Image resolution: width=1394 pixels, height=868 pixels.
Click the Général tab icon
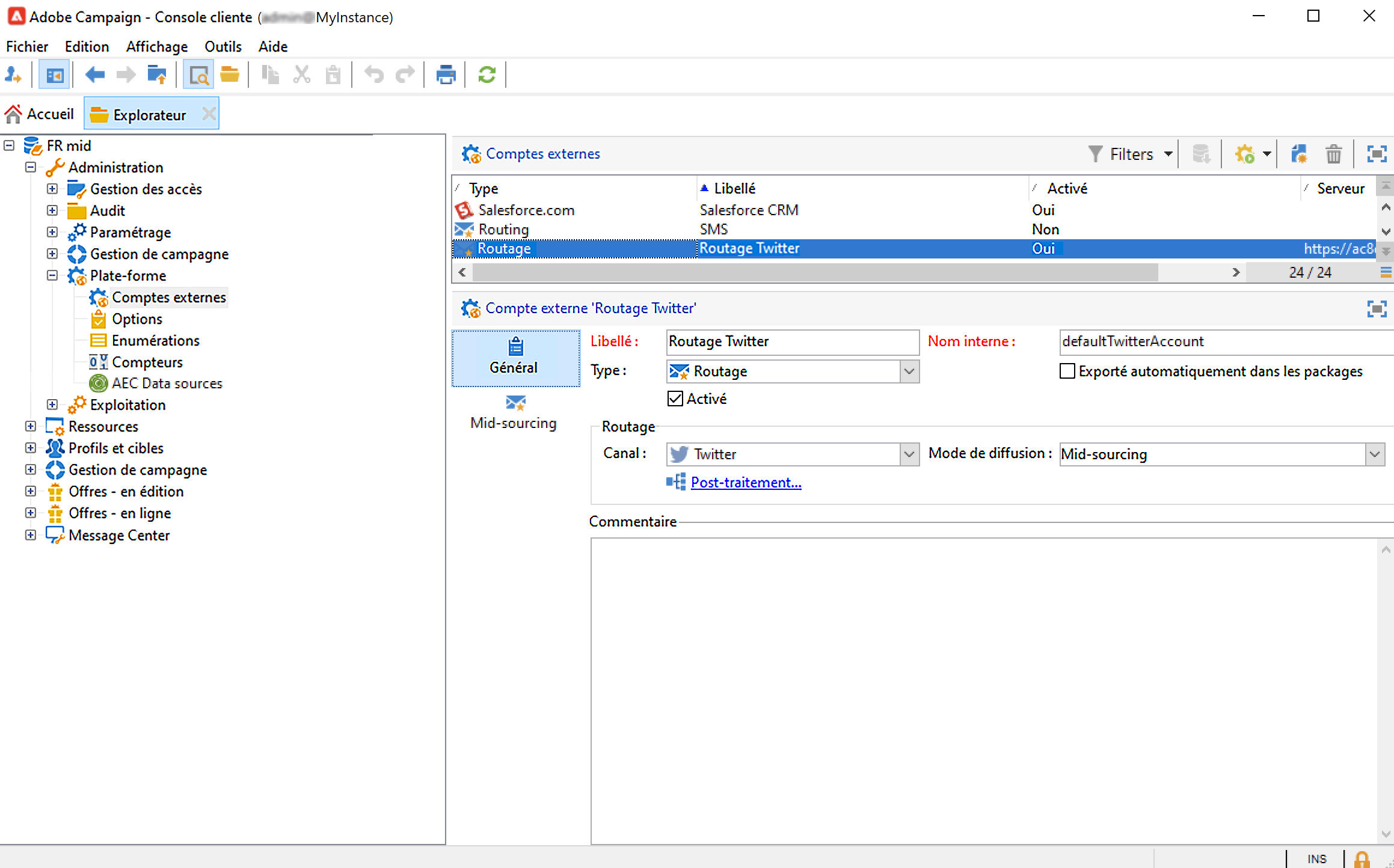(515, 347)
